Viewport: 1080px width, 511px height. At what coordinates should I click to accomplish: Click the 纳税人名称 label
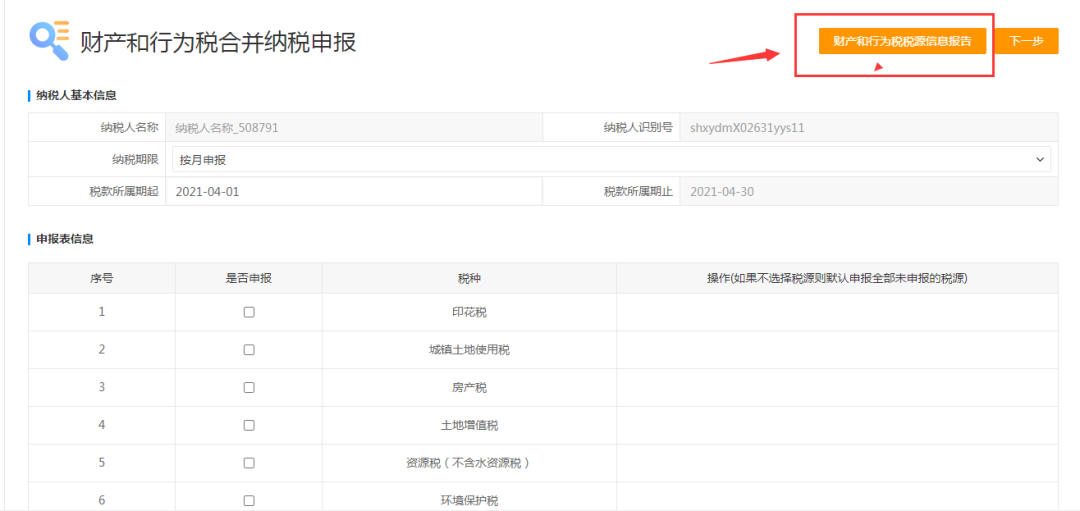click(130, 127)
